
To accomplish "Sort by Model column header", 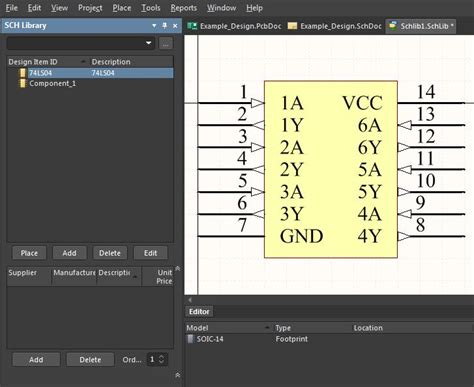I will (x=228, y=328).
